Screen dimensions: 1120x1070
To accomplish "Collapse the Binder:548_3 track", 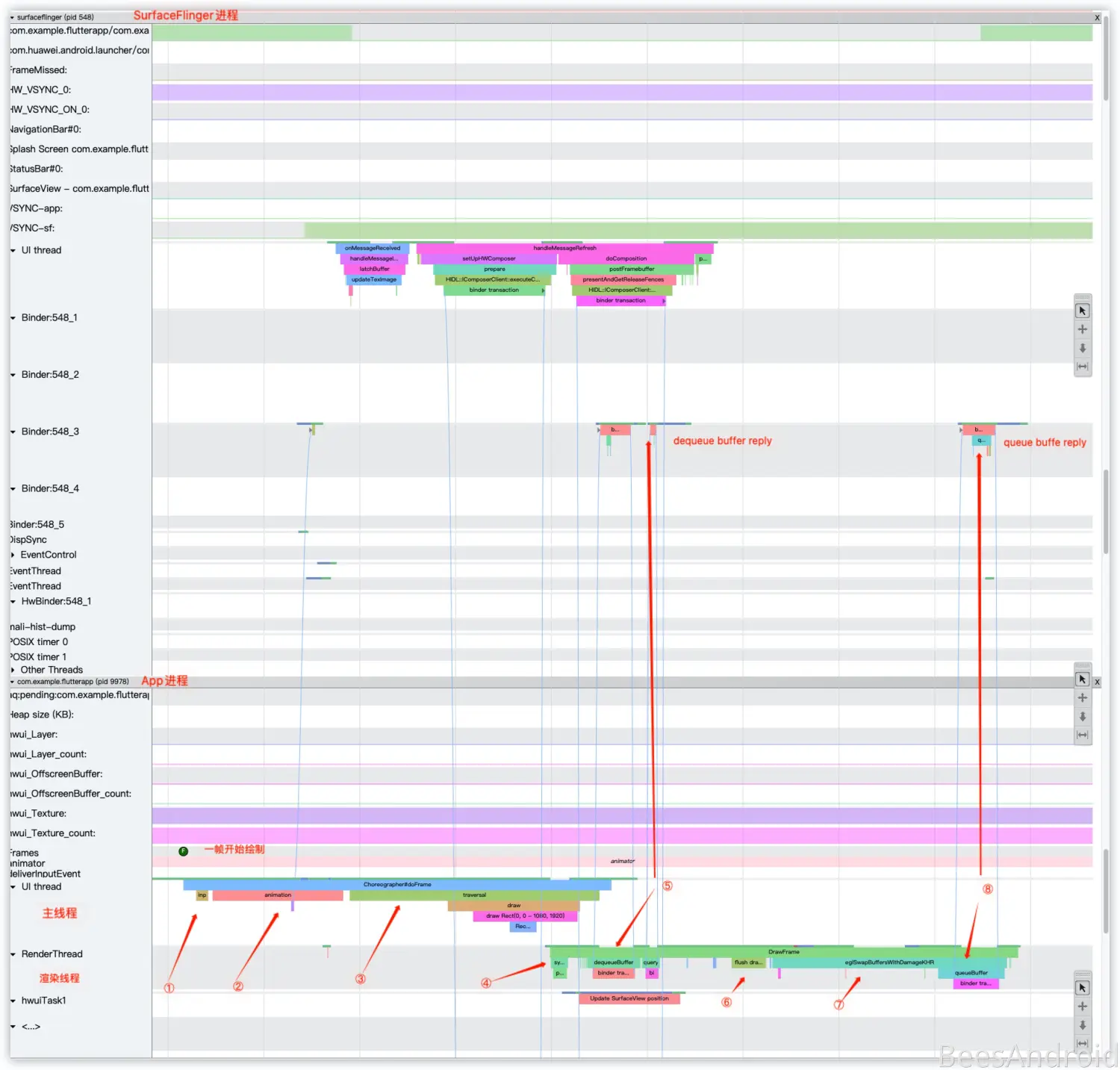I will point(13,432).
